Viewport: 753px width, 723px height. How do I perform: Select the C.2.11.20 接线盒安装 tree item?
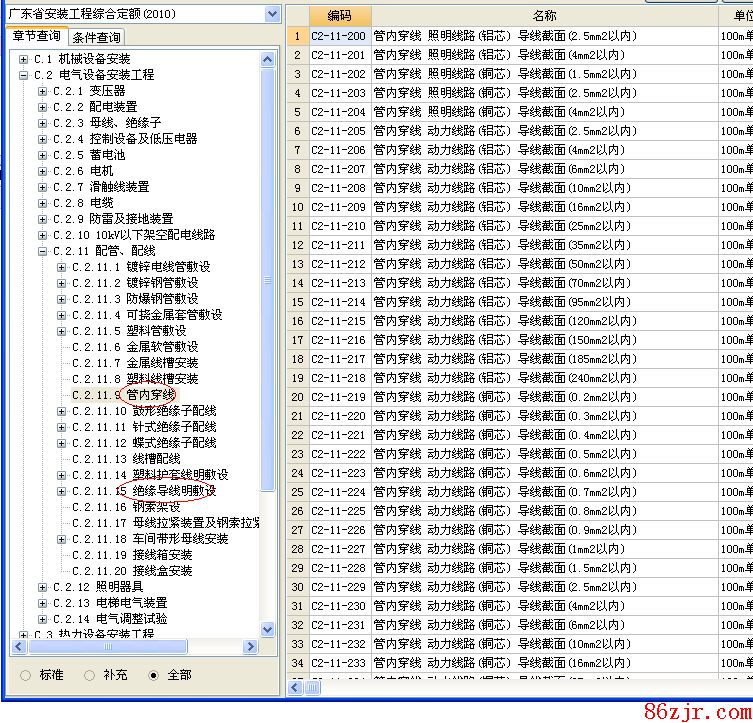(162, 571)
